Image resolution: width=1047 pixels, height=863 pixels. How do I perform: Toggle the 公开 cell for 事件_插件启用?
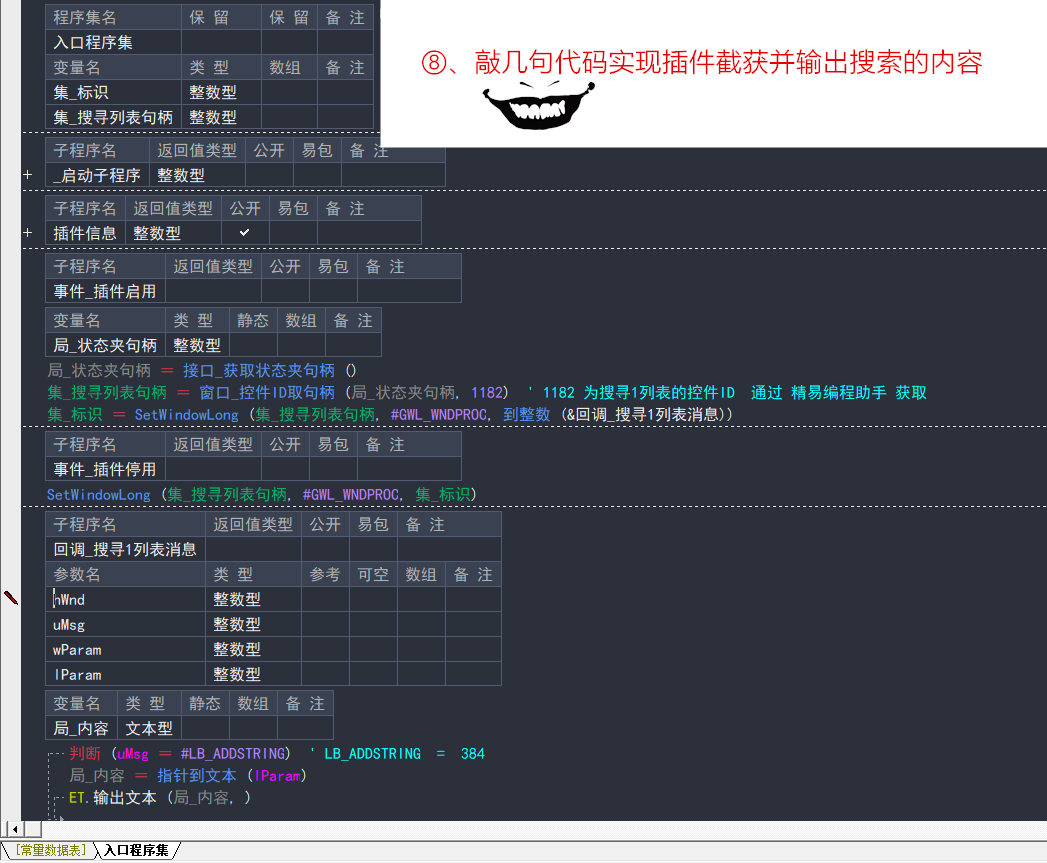coord(285,291)
